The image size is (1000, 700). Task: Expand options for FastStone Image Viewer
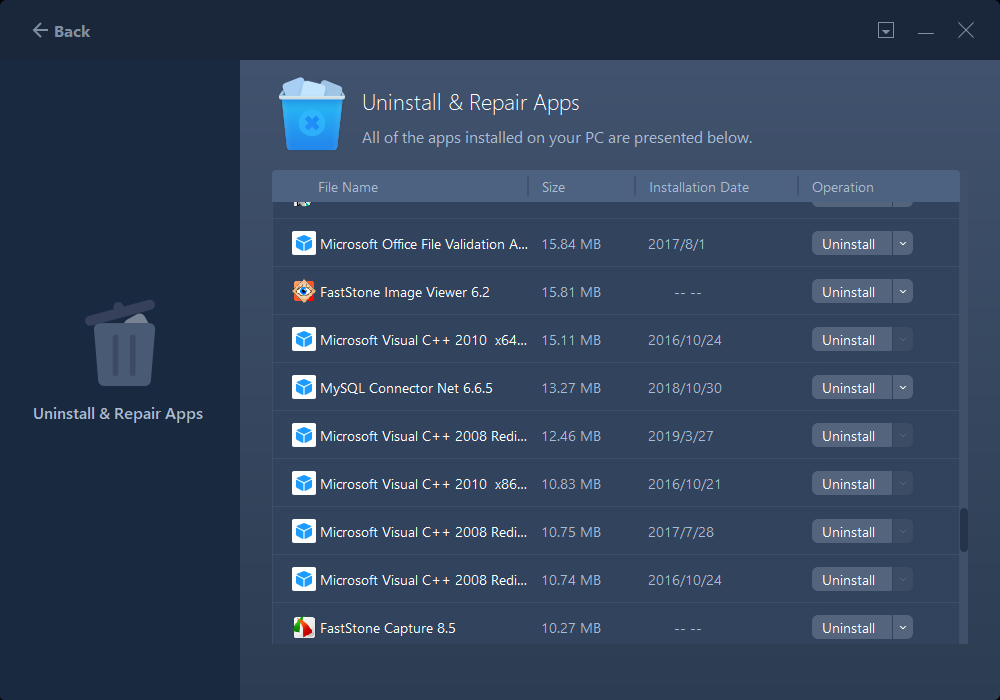(x=902, y=291)
